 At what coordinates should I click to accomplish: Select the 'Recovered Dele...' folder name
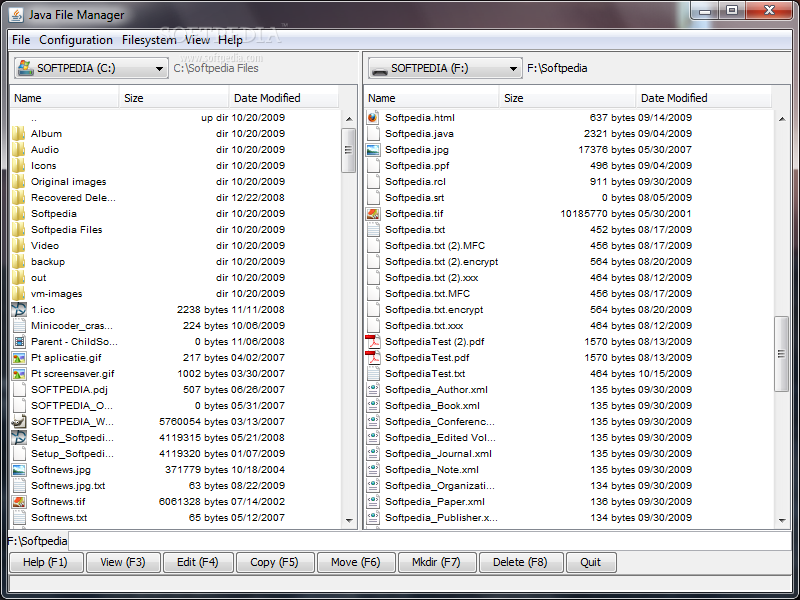click(x=73, y=197)
